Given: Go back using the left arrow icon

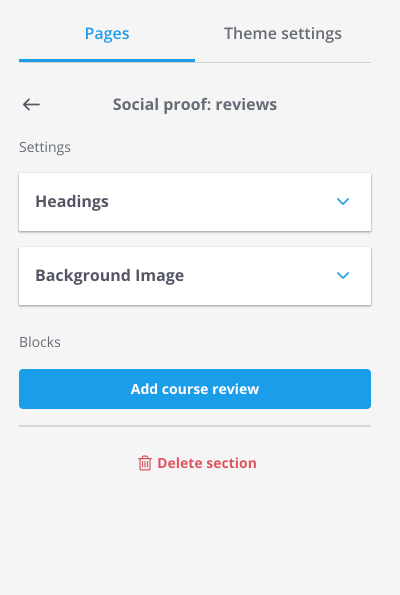Looking at the screenshot, I should (x=31, y=104).
